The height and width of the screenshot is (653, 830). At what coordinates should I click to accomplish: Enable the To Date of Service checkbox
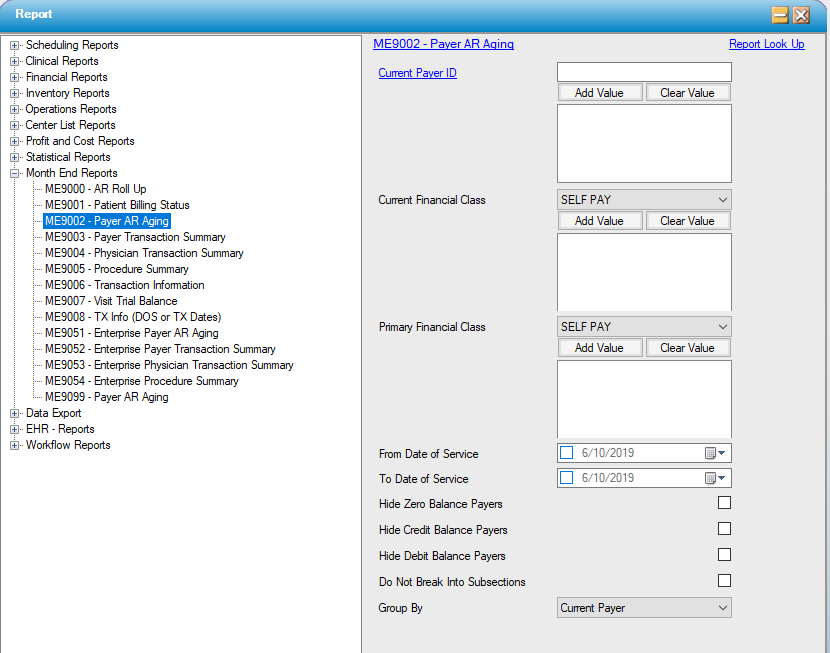567,478
